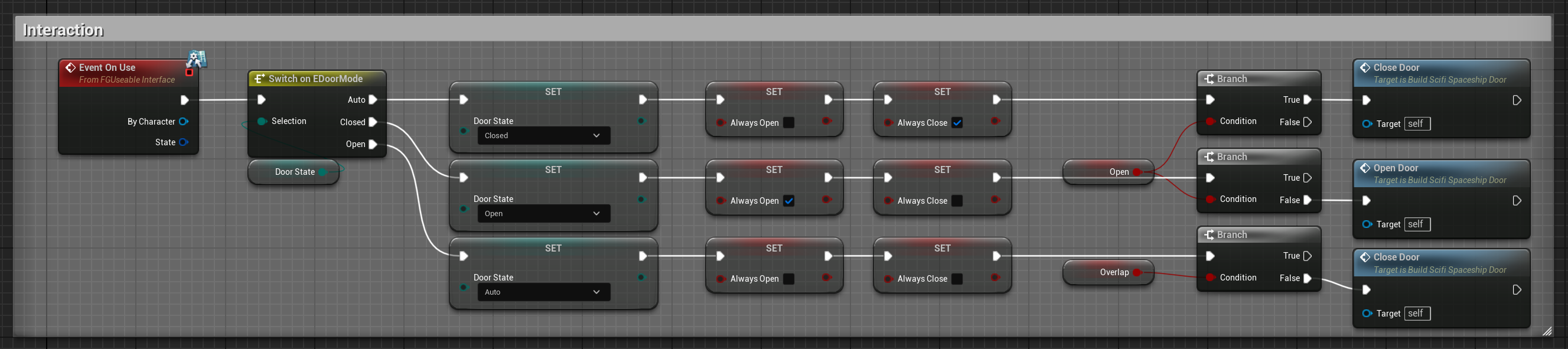Click the Condition pin on the middle Branch
Viewport: 1568px width, 349px height.
point(1210,199)
